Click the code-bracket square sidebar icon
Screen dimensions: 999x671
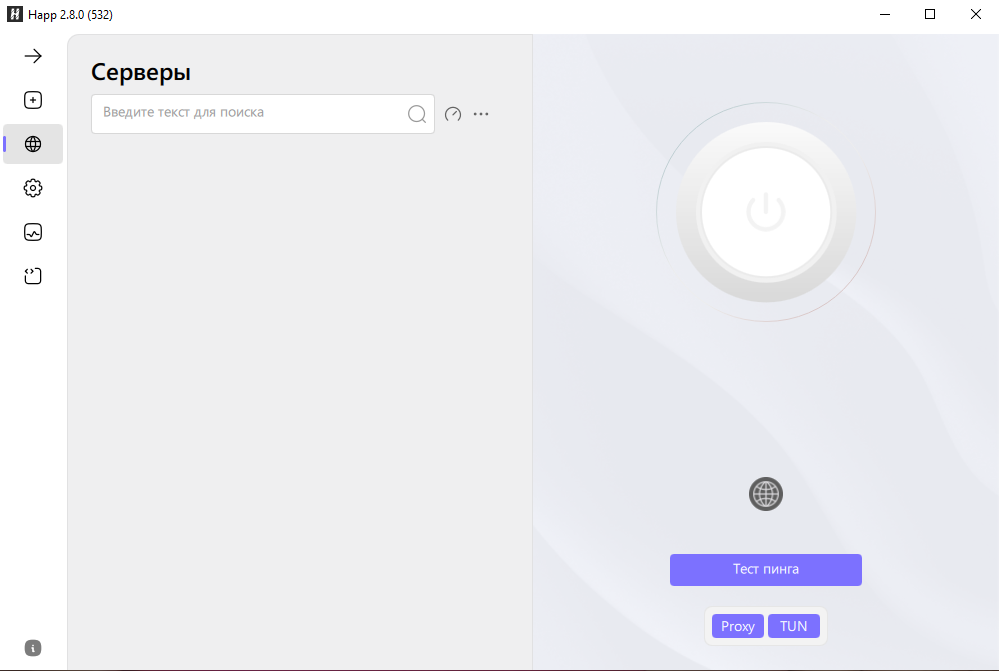pyautogui.click(x=33, y=276)
